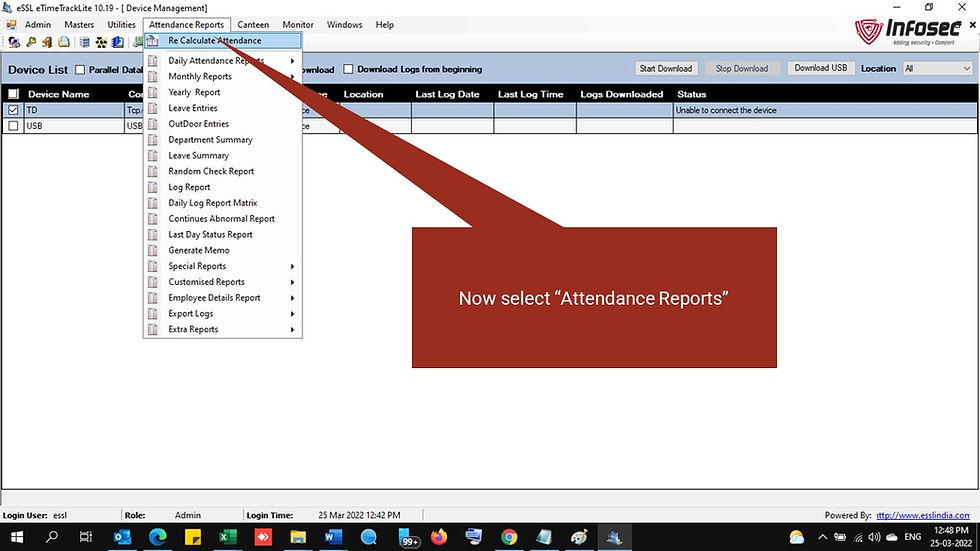Click the exit door toolbar icon
The width and height of the screenshot is (980, 551).
tap(47, 42)
